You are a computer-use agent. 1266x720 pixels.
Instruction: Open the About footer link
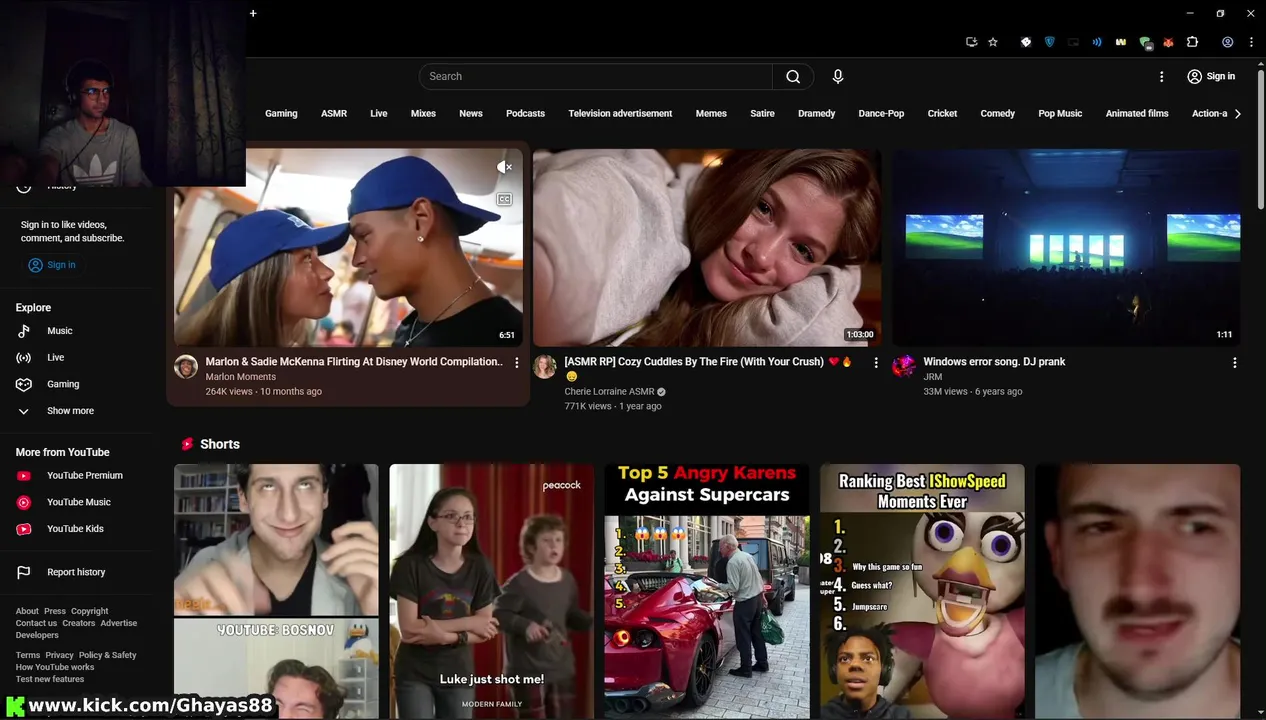(x=27, y=611)
